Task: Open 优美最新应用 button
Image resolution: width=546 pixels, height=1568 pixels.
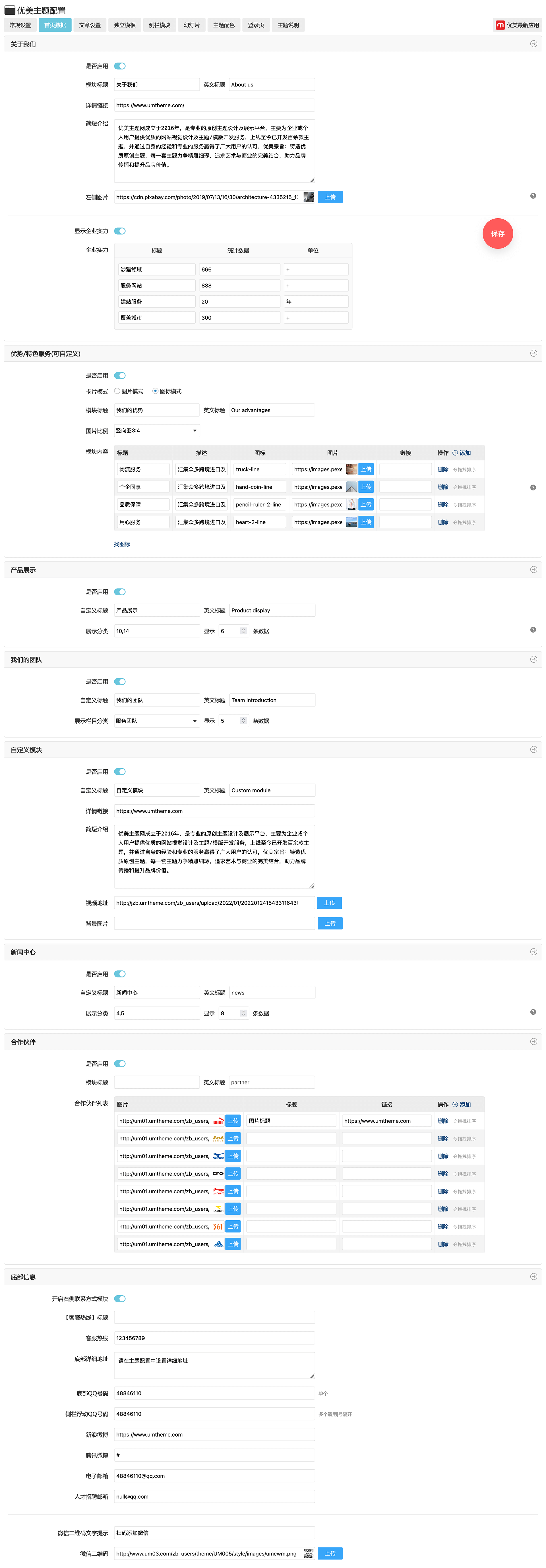Action: coord(517,25)
